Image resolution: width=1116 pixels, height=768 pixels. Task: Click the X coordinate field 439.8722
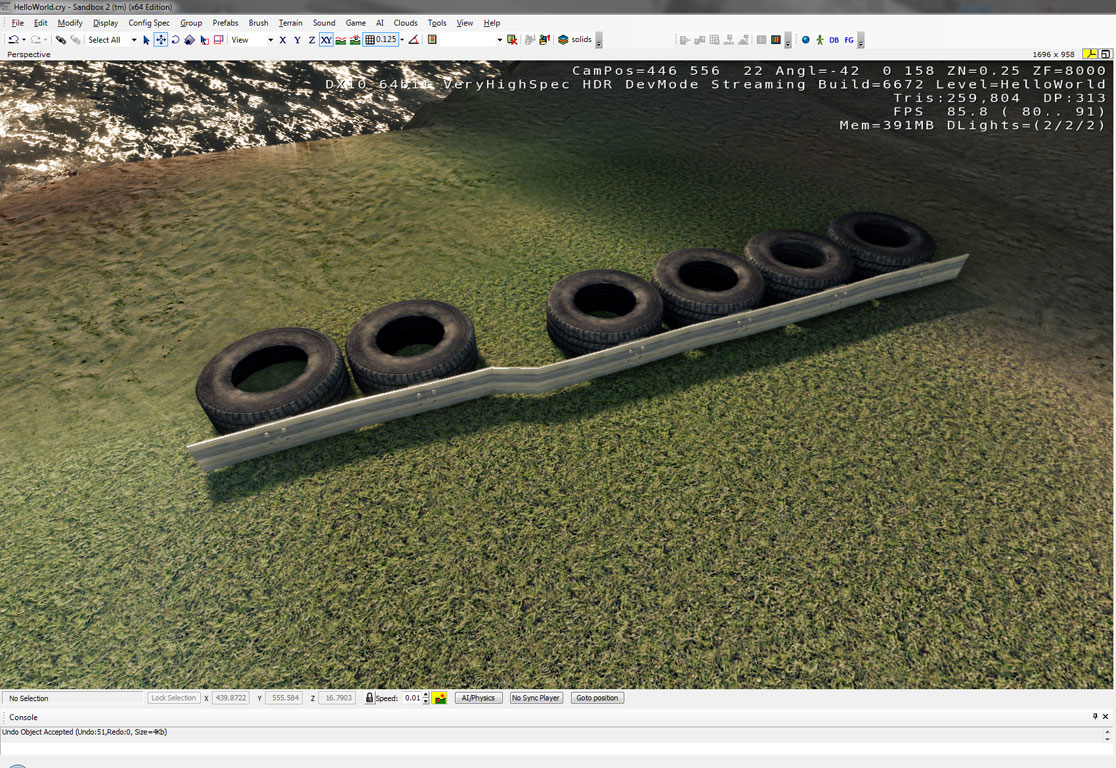[231, 698]
